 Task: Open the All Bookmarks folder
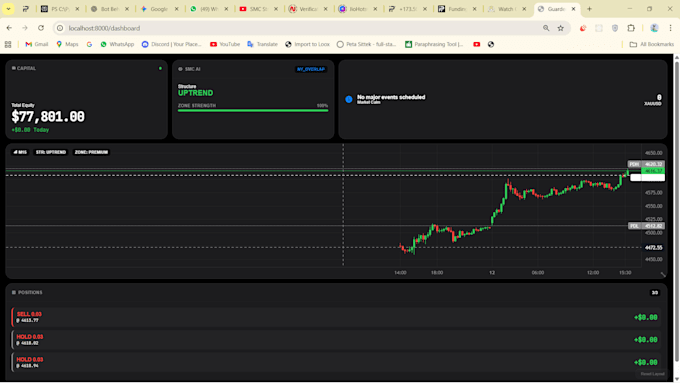tap(652, 44)
